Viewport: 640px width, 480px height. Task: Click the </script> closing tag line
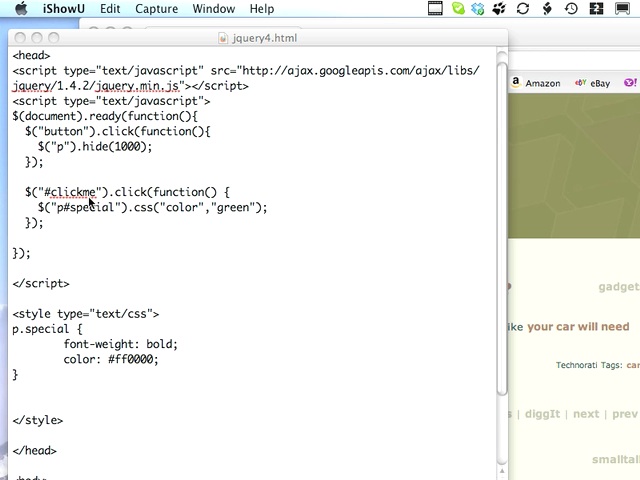[41, 283]
